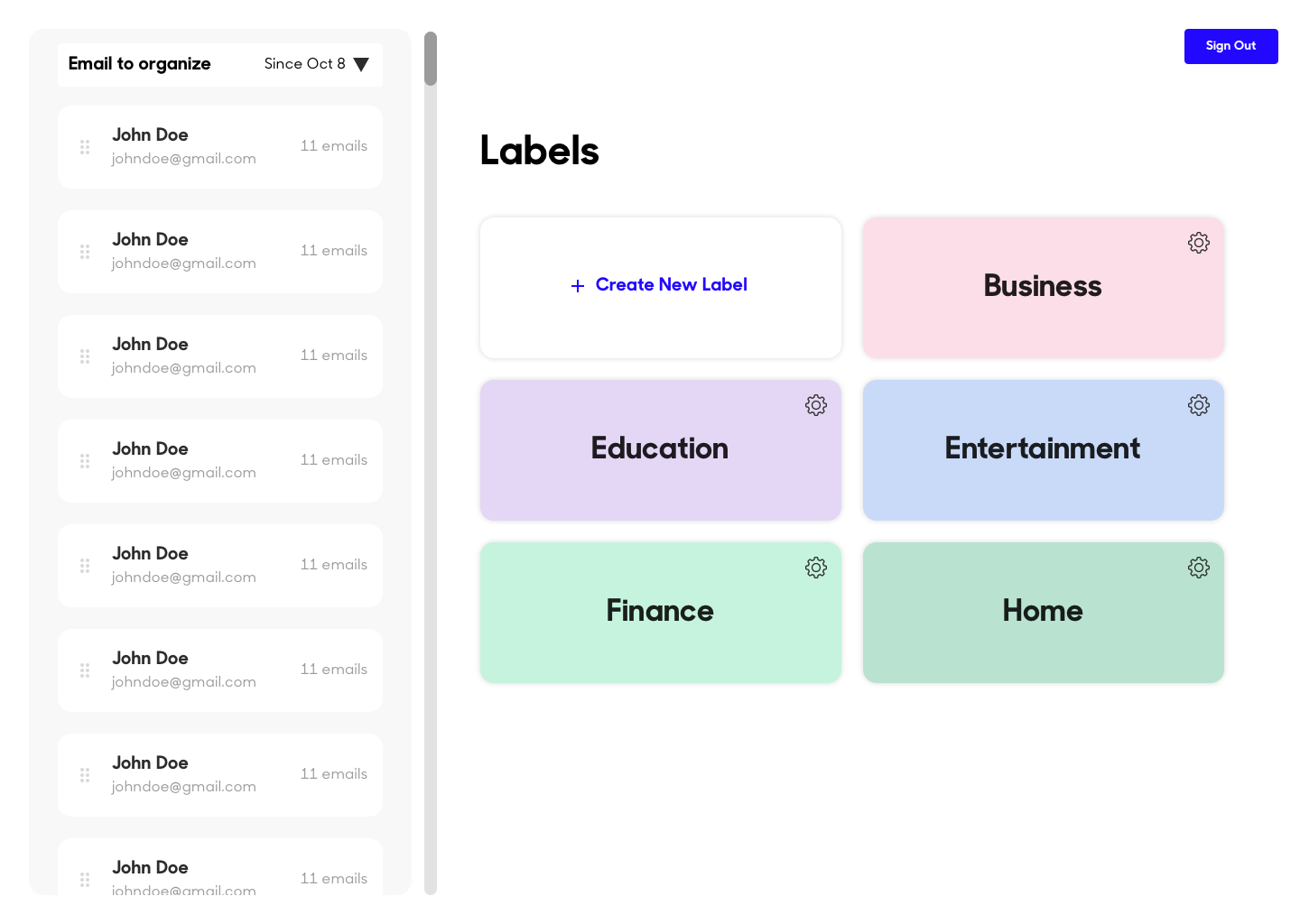Open the Finance label card

tap(661, 613)
